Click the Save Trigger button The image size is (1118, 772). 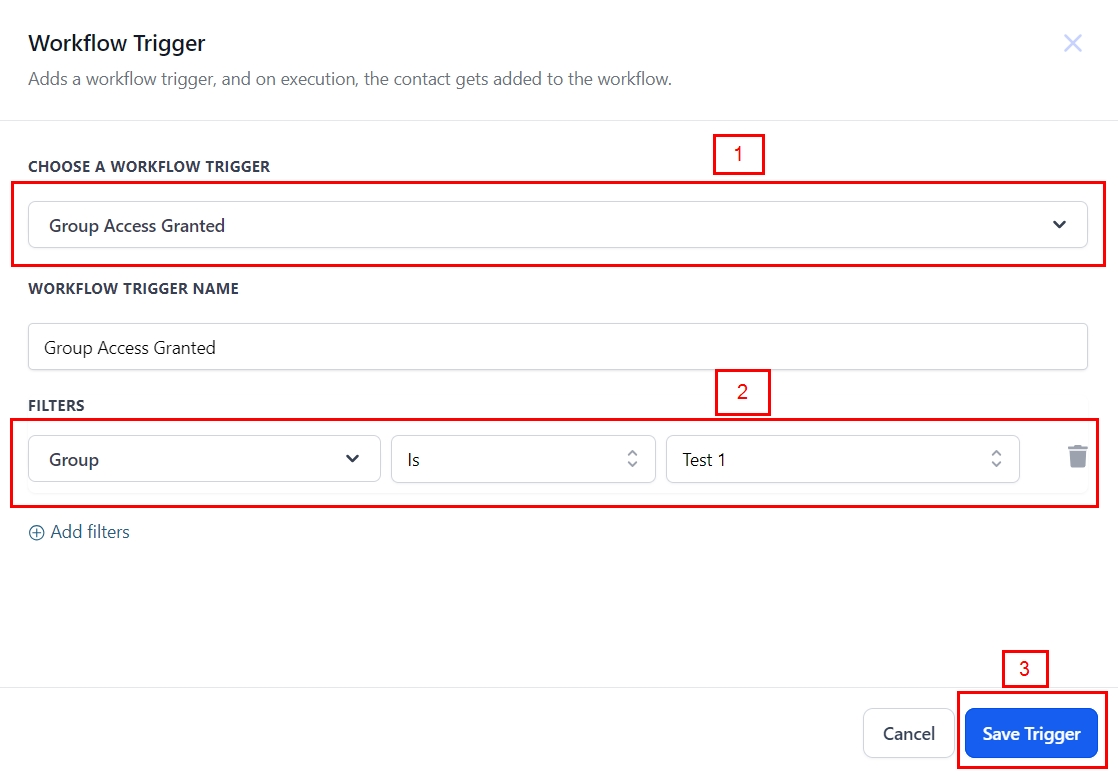coord(1031,734)
